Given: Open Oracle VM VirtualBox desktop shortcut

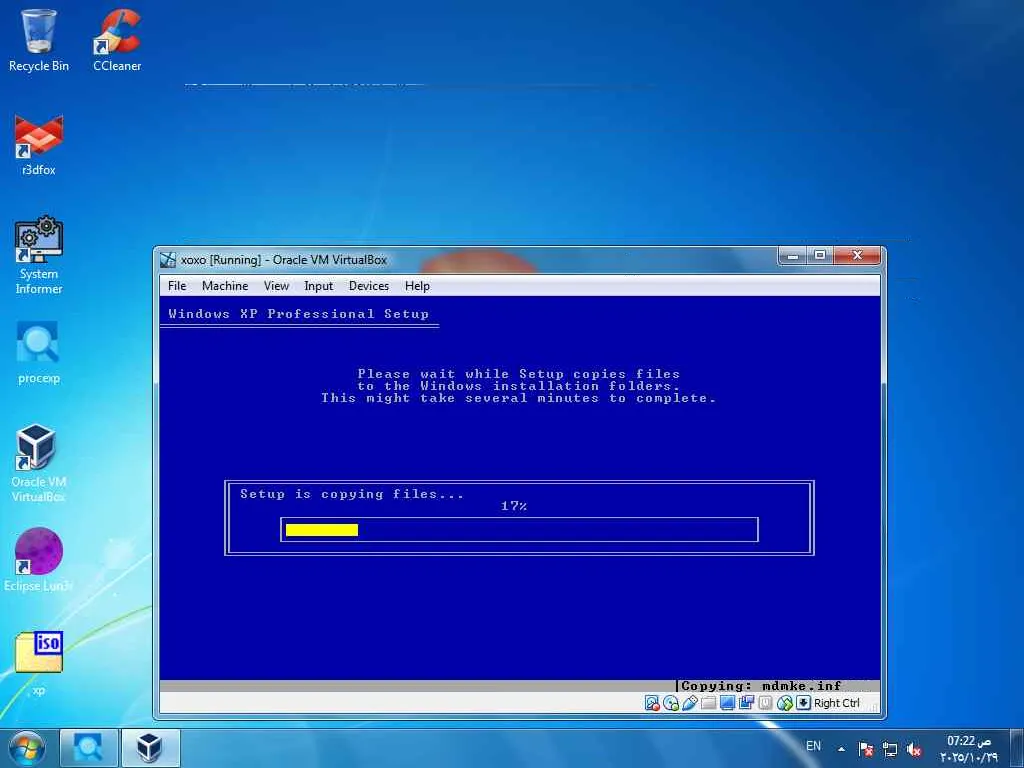Looking at the screenshot, I should click(x=39, y=463).
